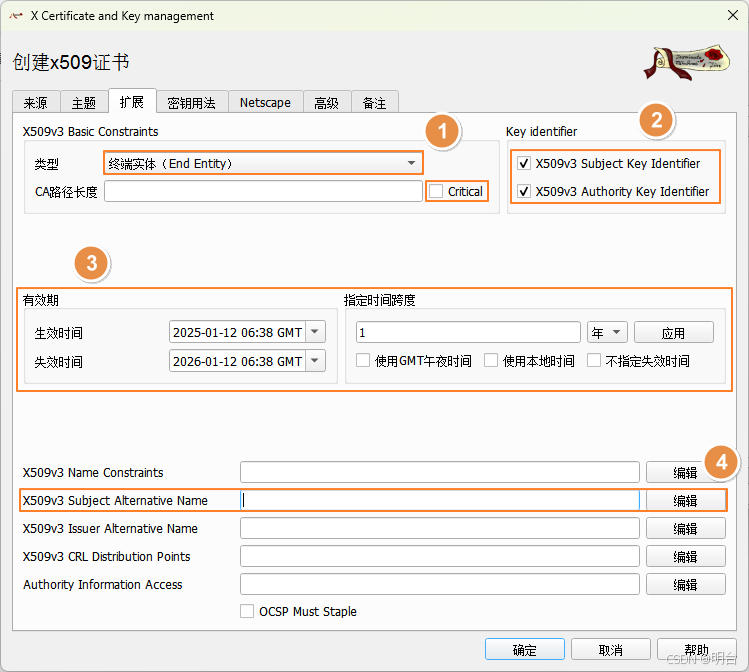
Task: Select the 扩展 tab
Action: click(132, 101)
